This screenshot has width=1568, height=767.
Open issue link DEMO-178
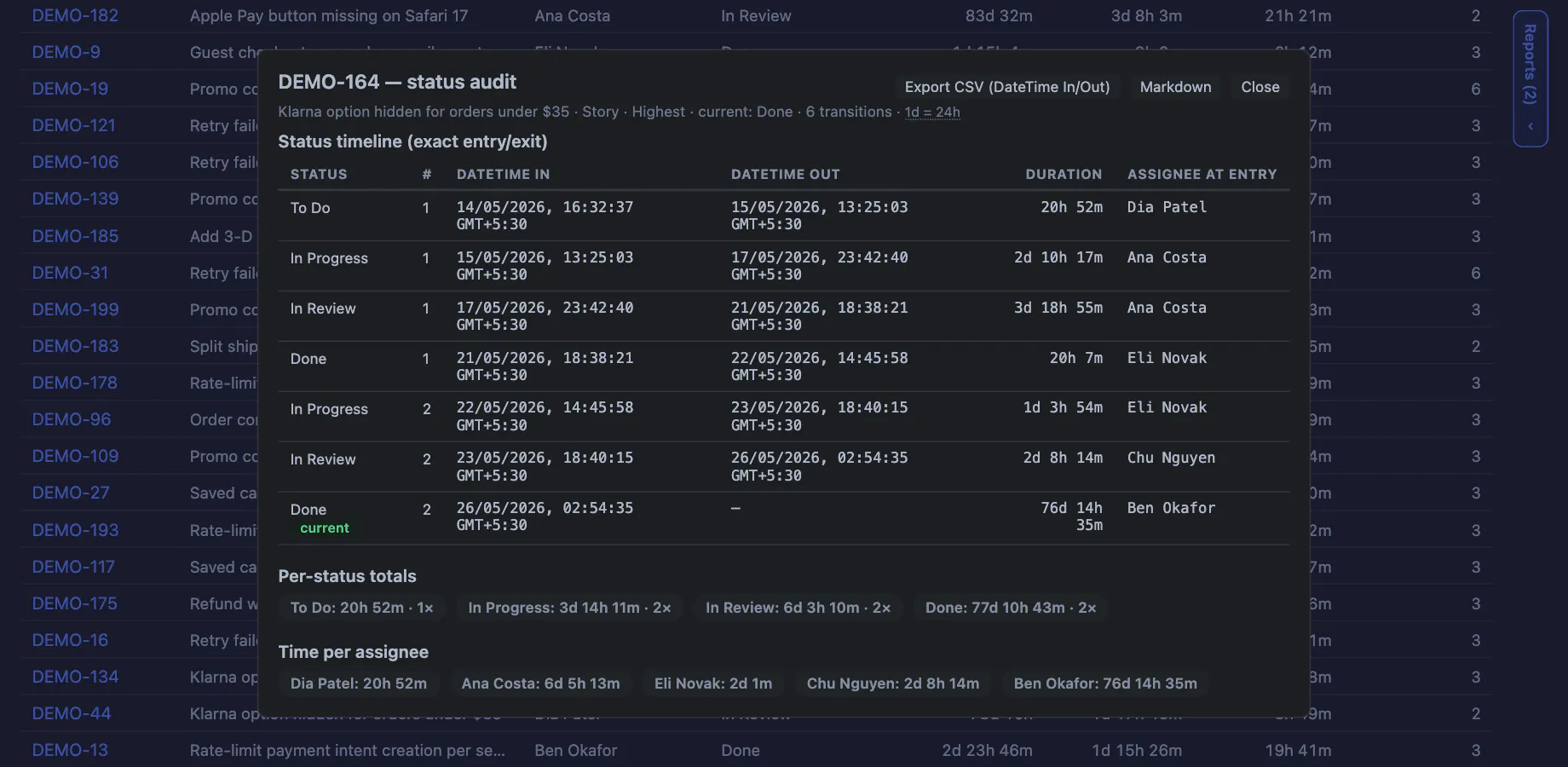coord(75,383)
